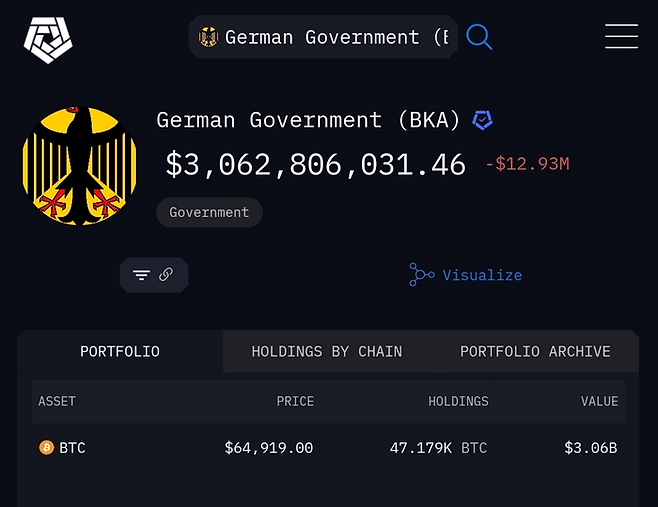Sort by the Price column header
Viewport: 658px width, 507px height.
(295, 401)
